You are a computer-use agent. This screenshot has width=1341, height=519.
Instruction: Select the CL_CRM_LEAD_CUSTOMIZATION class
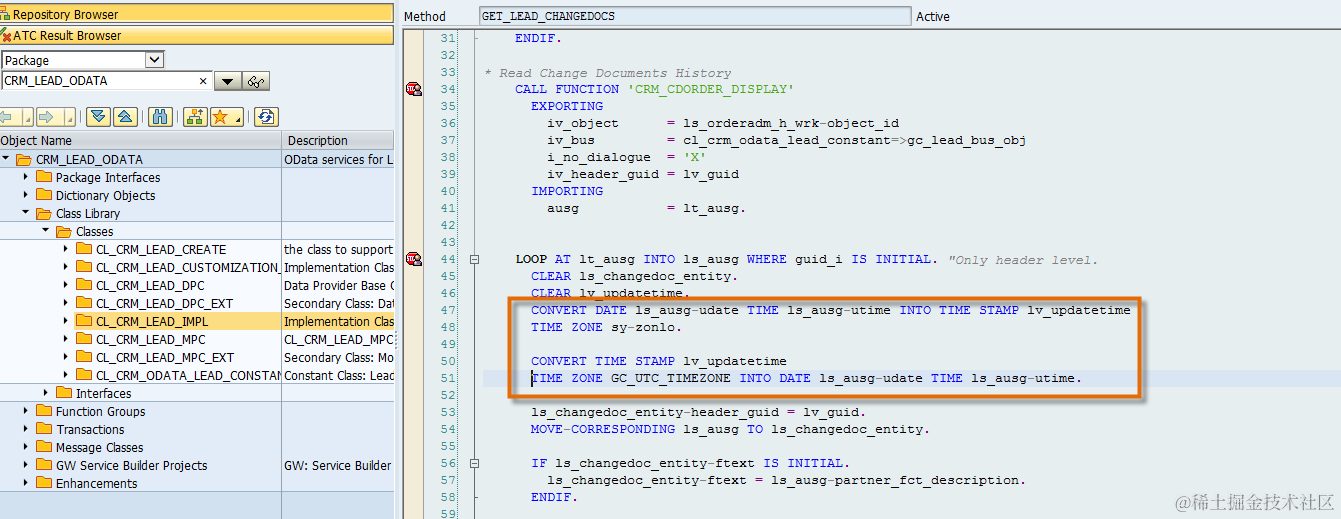pos(187,267)
